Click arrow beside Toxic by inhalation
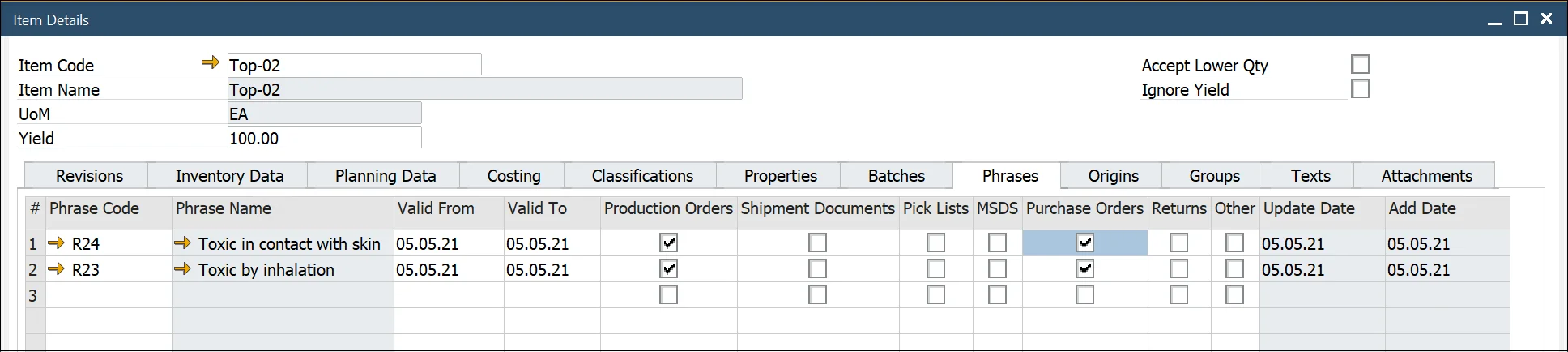 (x=182, y=268)
